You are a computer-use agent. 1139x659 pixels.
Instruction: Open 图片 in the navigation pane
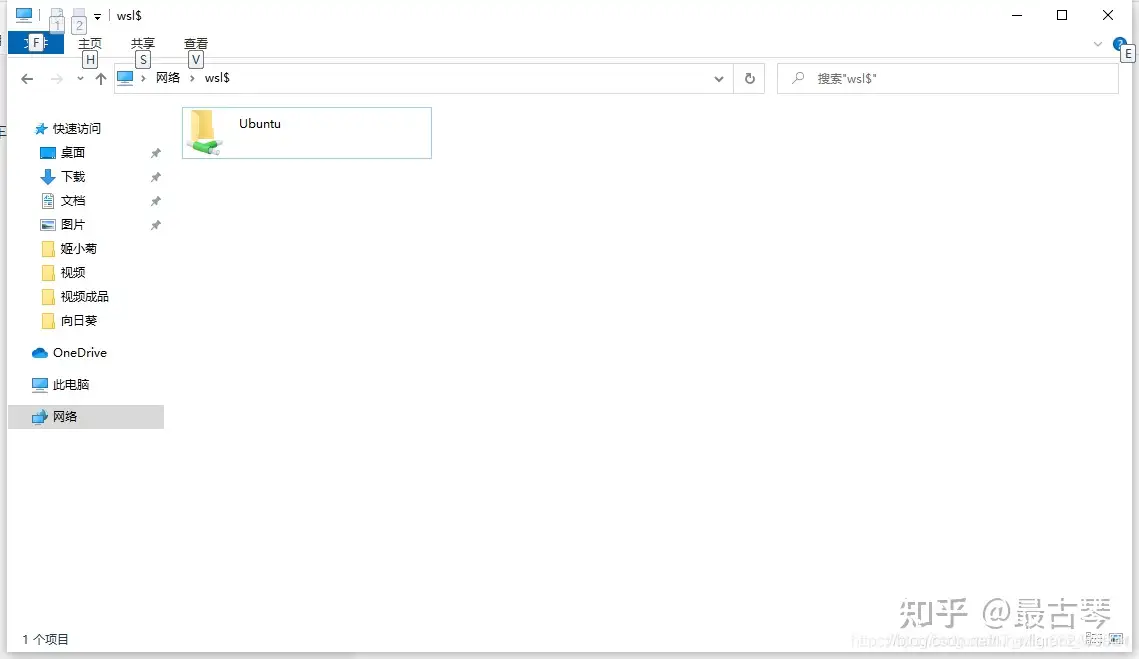73,225
